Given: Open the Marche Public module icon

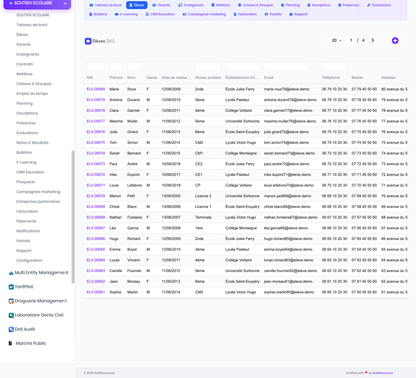Looking at the screenshot, I should (11, 343).
